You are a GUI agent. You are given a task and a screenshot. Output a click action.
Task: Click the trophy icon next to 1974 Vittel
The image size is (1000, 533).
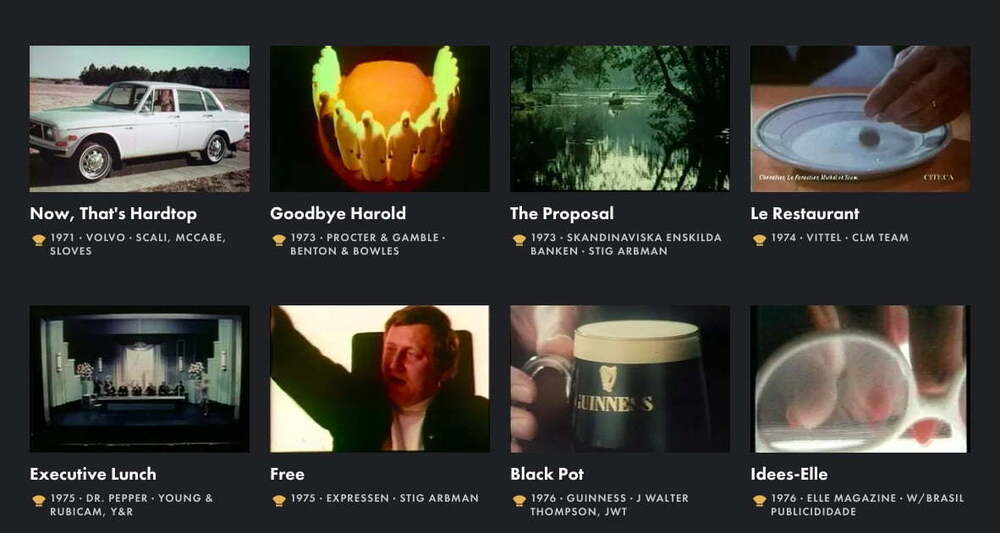tap(759, 240)
